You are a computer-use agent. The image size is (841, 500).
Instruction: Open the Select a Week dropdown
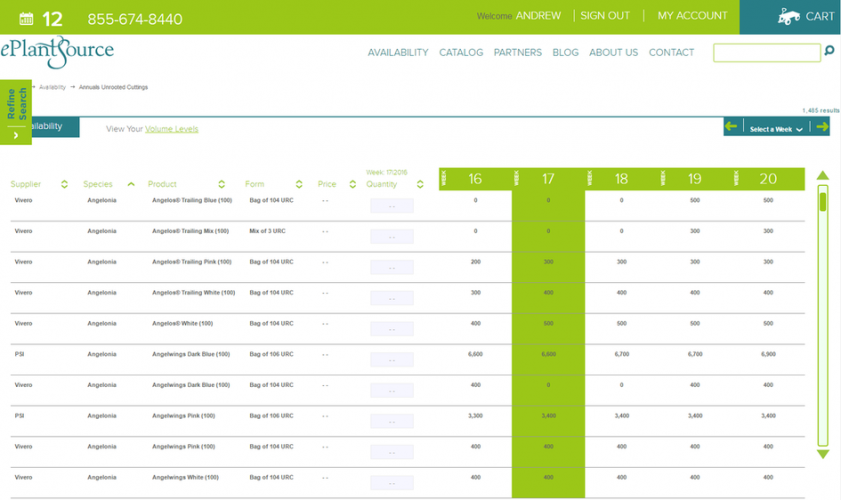(x=776, y=129)
